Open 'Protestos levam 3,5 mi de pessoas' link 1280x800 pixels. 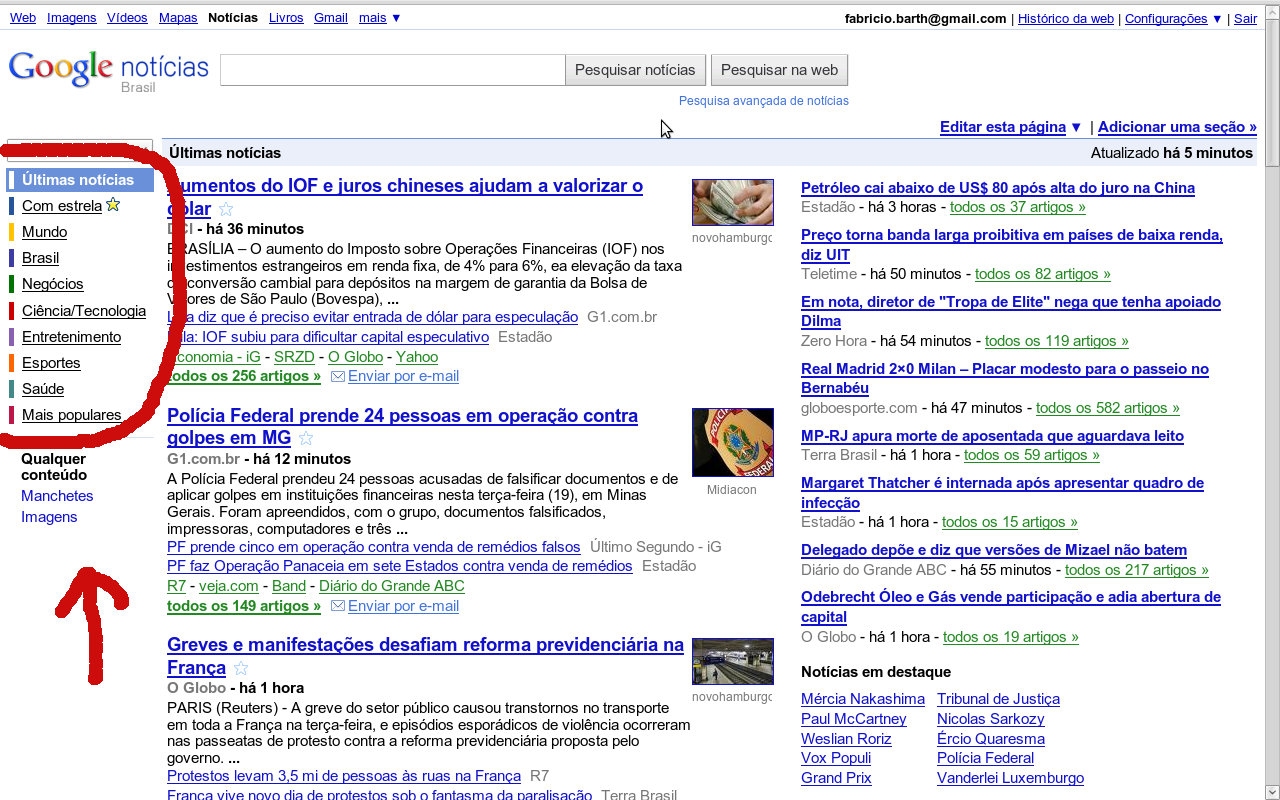pos(344,776)
